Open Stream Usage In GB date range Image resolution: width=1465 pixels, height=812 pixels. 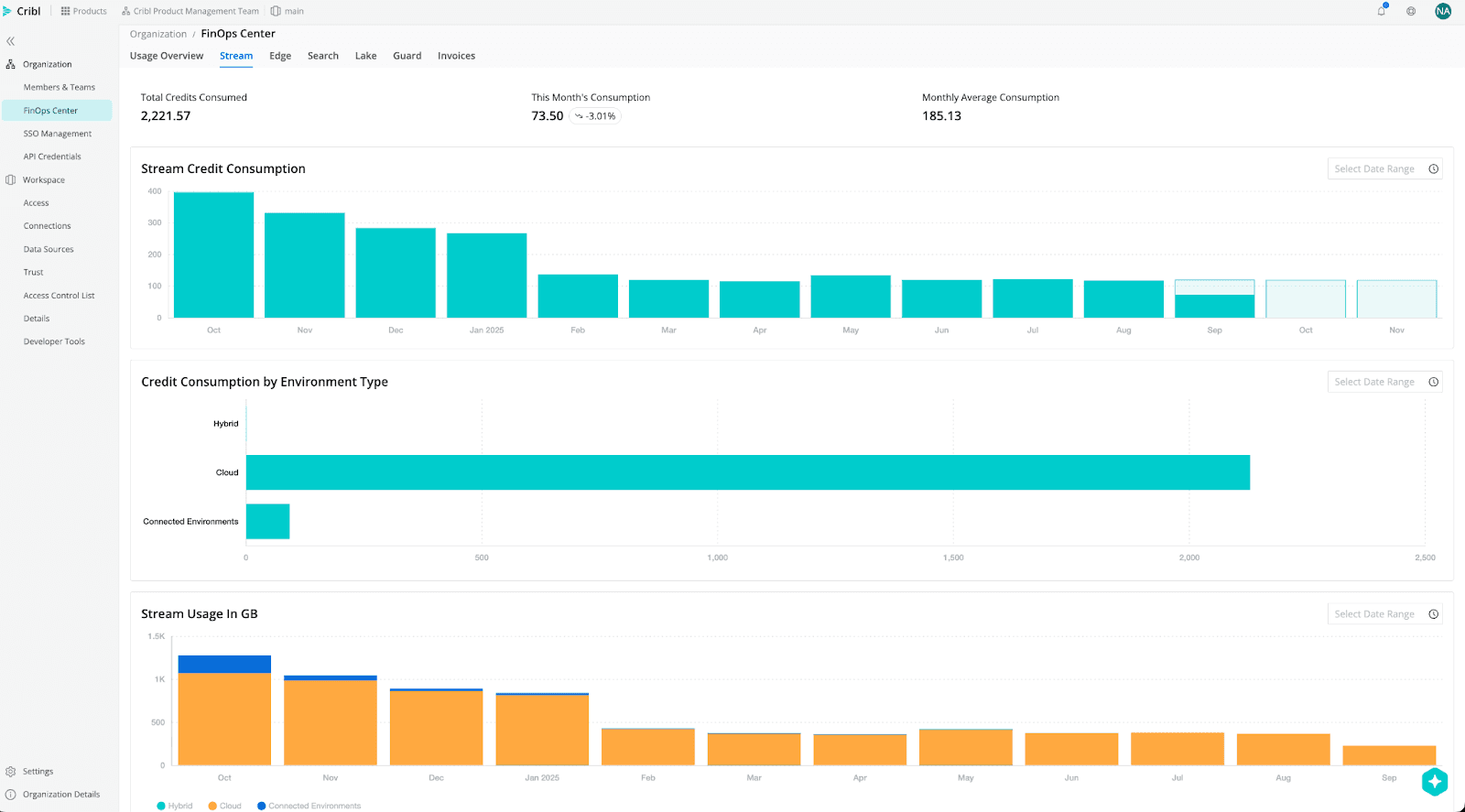(1384, 614)
